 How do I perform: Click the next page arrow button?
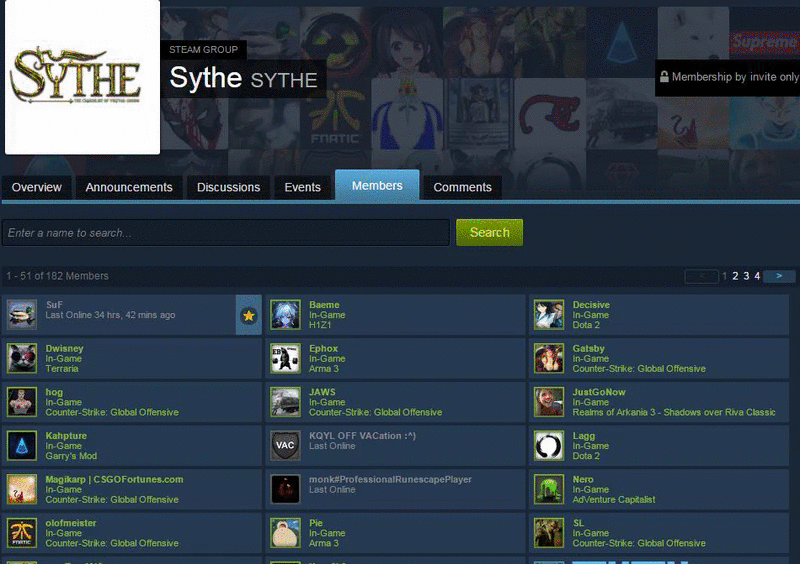(779, 276)
